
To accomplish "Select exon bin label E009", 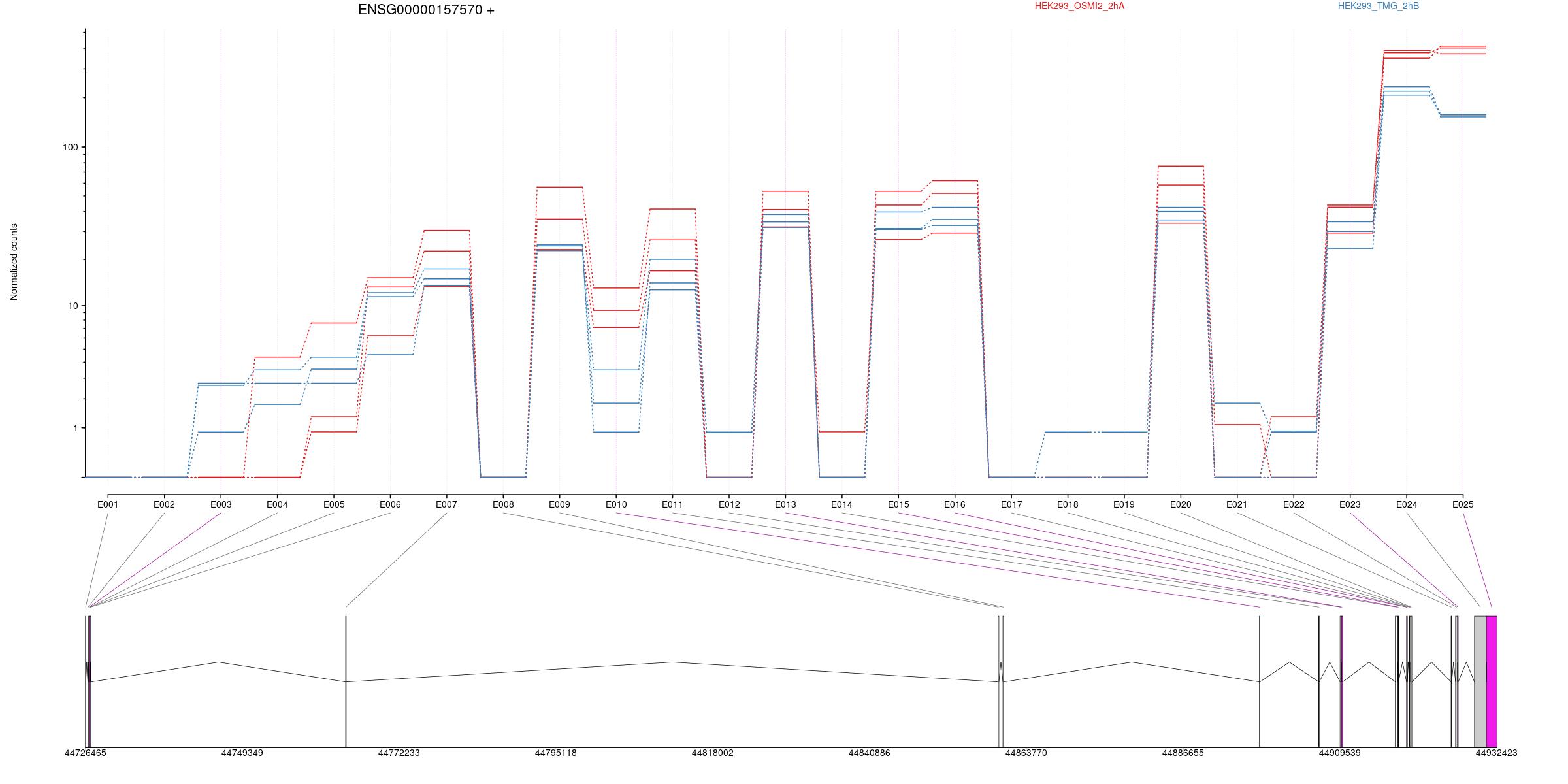I will (x=559, y=504).
